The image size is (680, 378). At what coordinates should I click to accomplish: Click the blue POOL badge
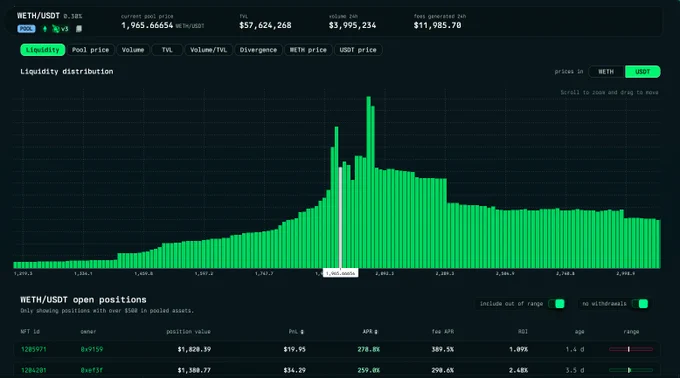[x=26, y=29]
